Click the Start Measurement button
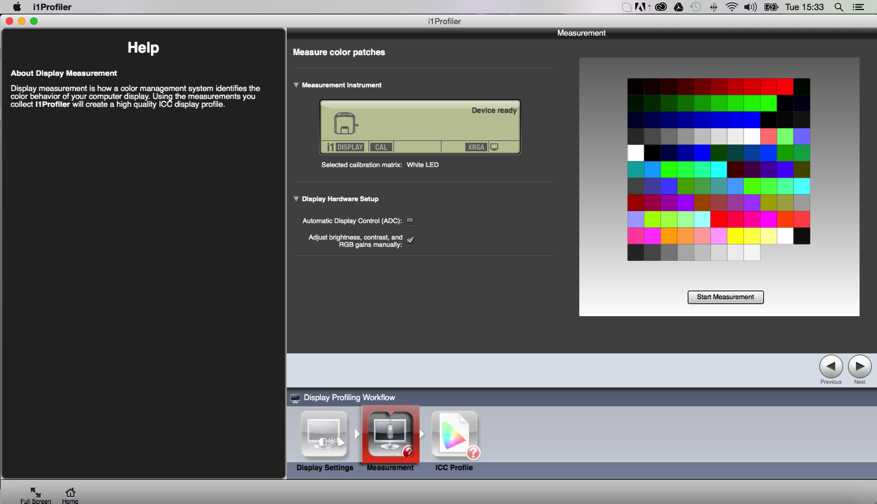877x504 pixels. coord(725,297)
